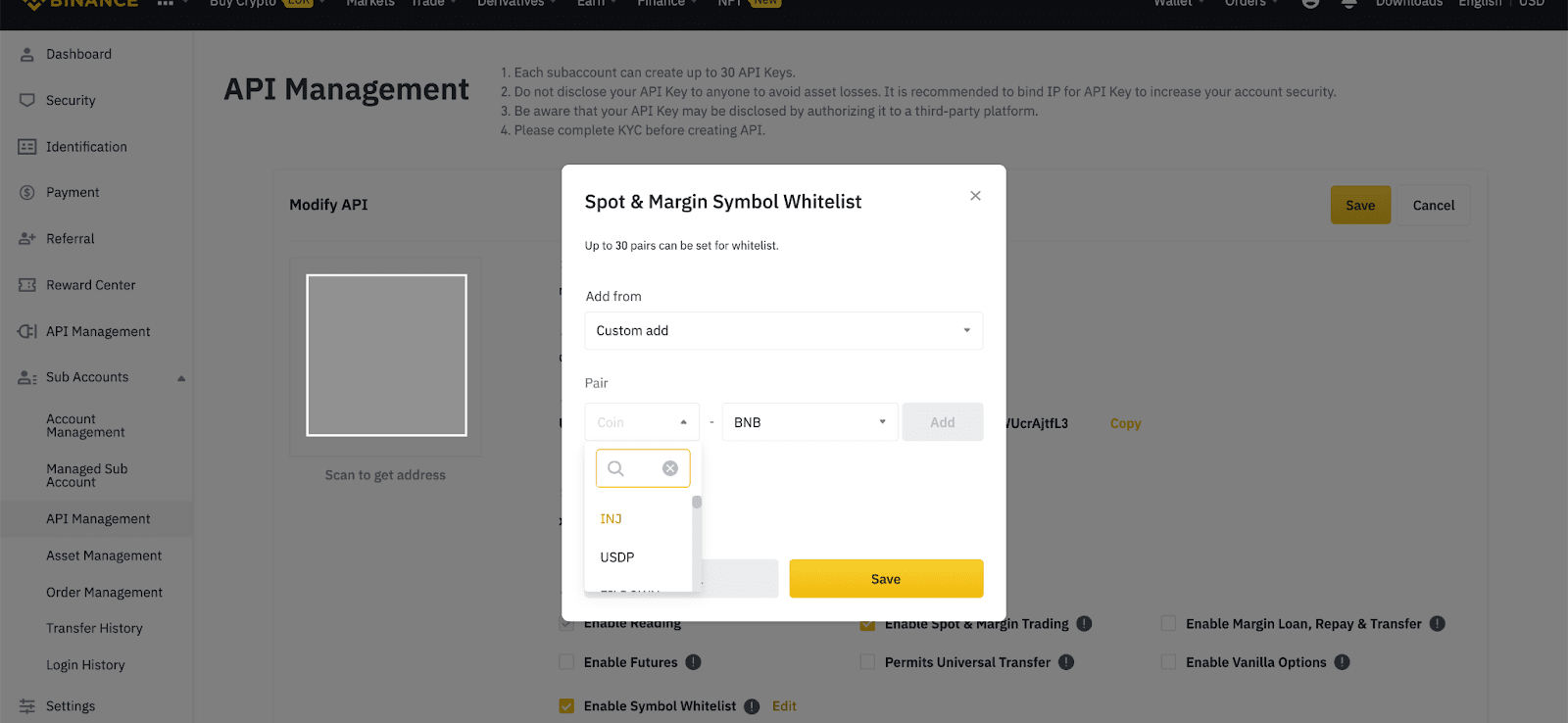The image size is (1568, 723).
Task: Click into the coin search field
Action: point(643,468)
